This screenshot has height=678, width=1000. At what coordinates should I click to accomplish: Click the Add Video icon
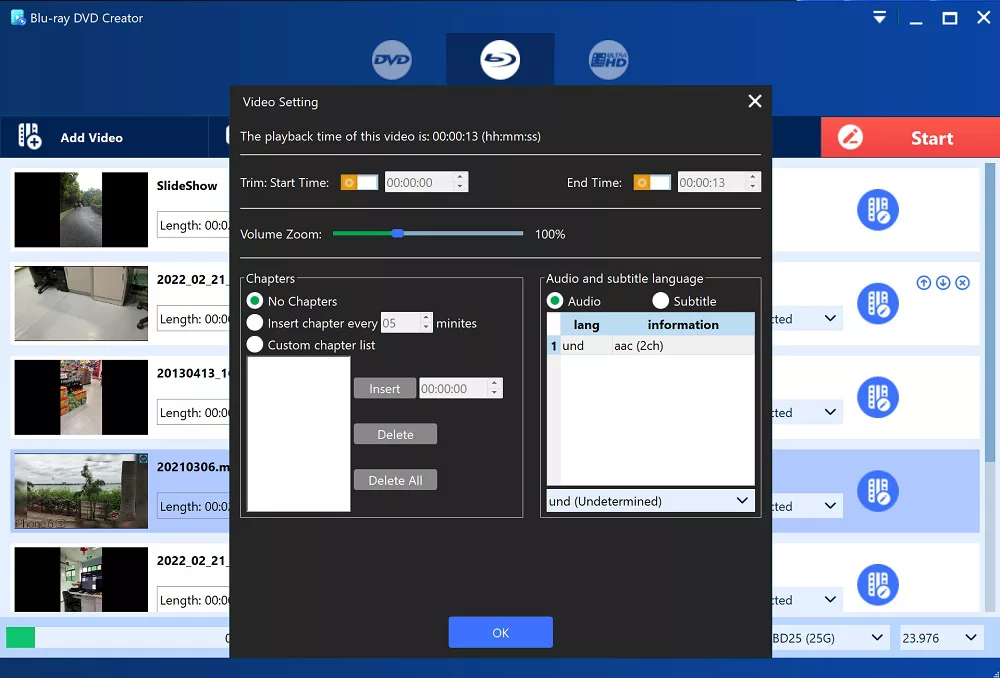click(x=30, y=137)
